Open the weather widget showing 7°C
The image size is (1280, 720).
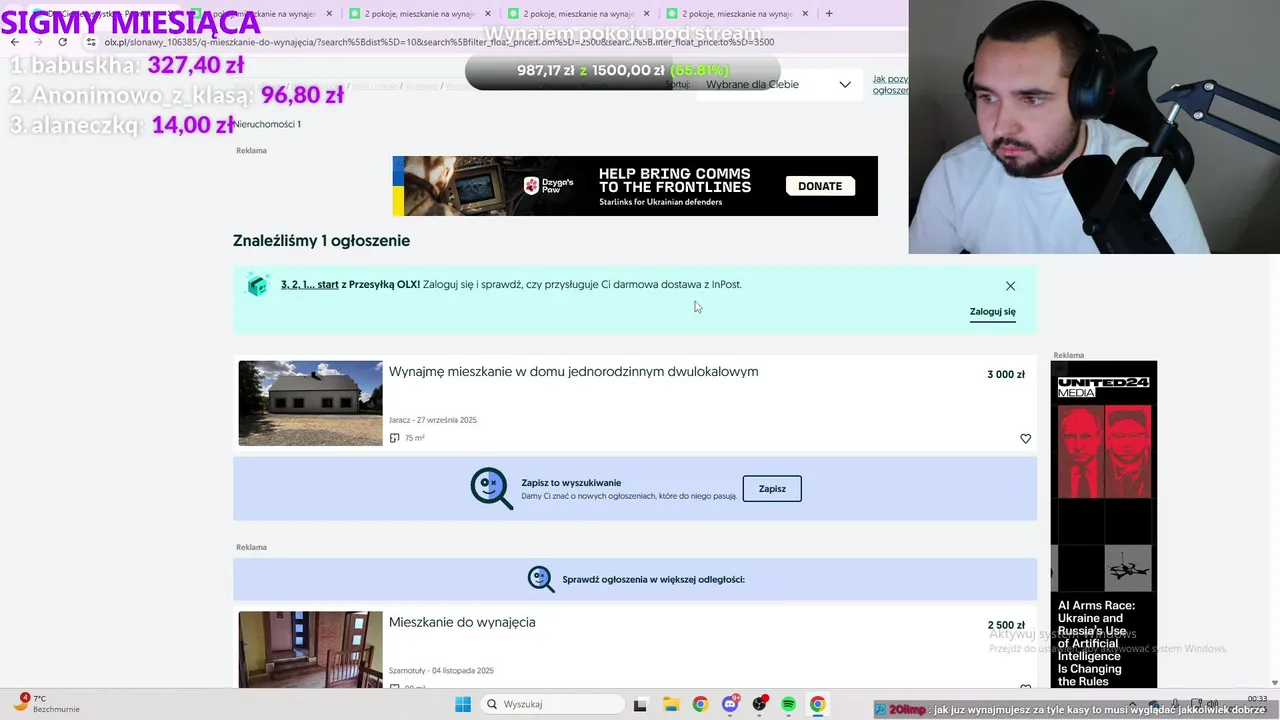coord(45,704)
